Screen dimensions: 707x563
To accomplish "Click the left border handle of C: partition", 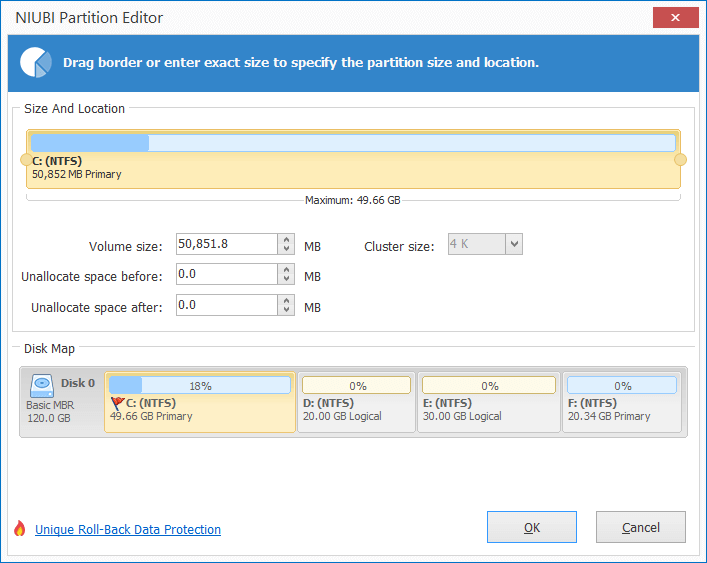I will click(x=26, y=160).
